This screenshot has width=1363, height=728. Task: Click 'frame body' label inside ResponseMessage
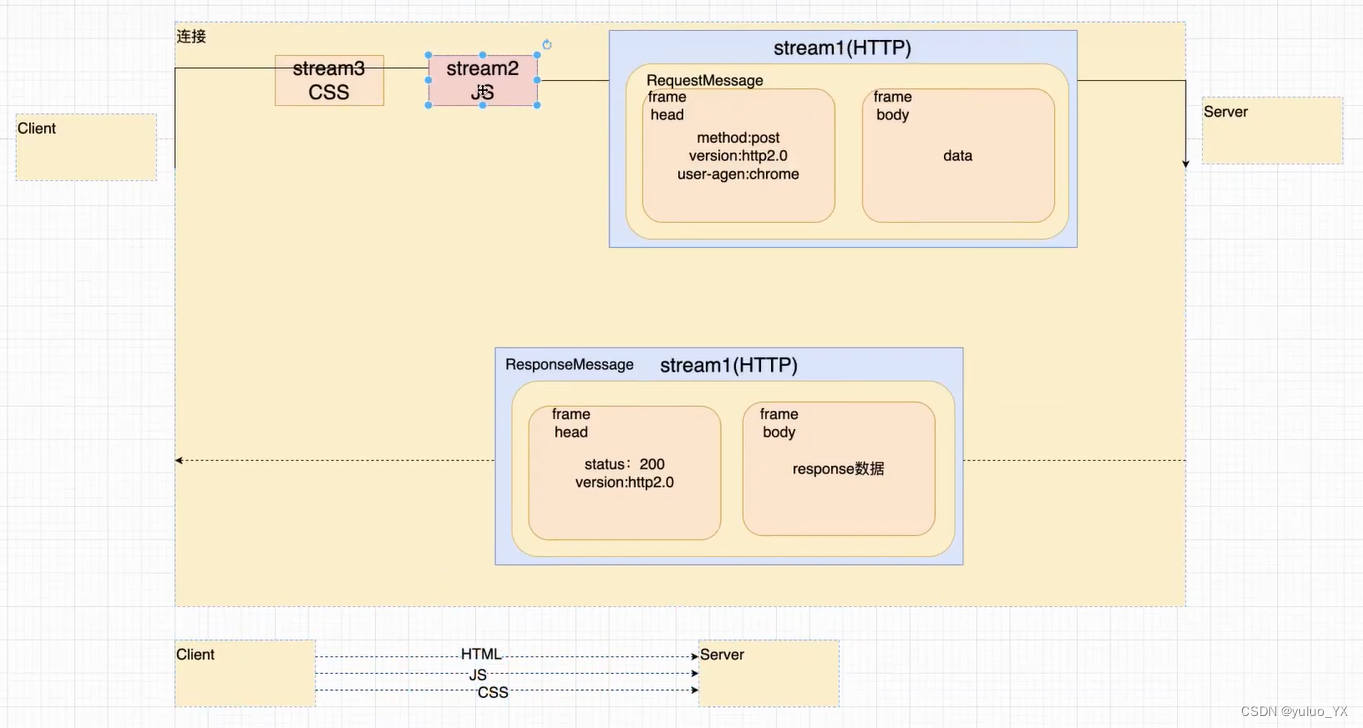coord(779,423)
